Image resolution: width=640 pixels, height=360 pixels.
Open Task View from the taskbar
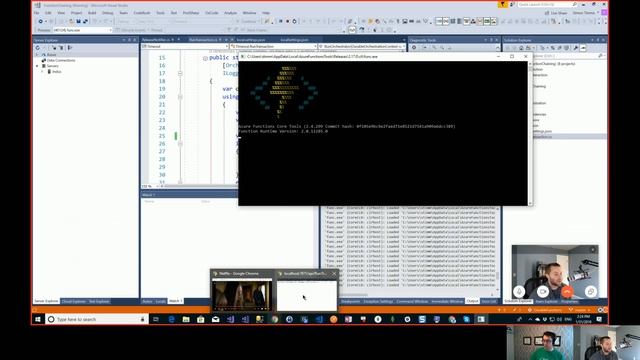(156, 319)
